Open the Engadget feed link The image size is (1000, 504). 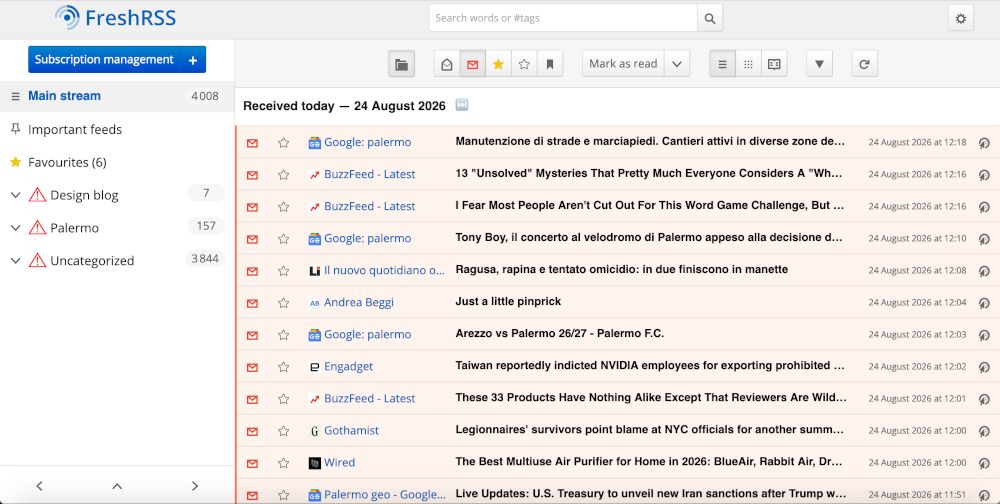[x=341, y=367]
